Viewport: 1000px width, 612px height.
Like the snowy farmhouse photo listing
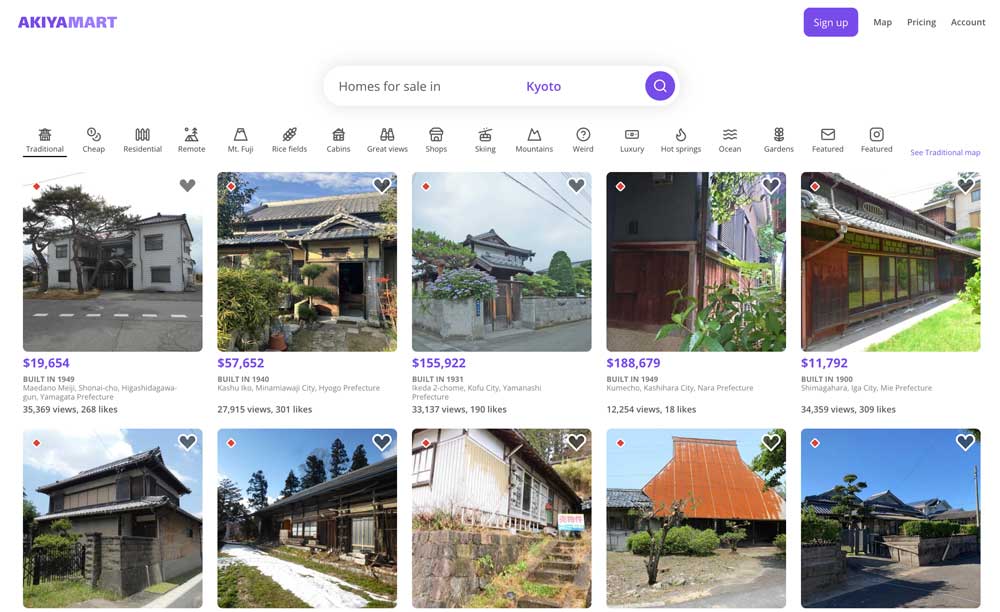click(x=382, y=442)
